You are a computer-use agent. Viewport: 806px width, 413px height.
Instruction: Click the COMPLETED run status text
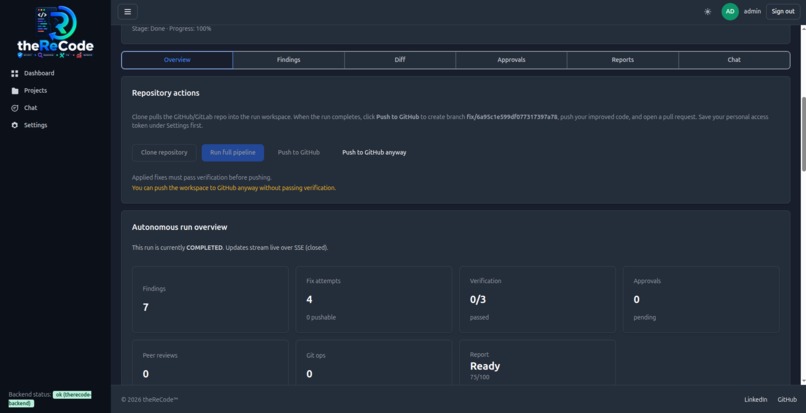205,248
